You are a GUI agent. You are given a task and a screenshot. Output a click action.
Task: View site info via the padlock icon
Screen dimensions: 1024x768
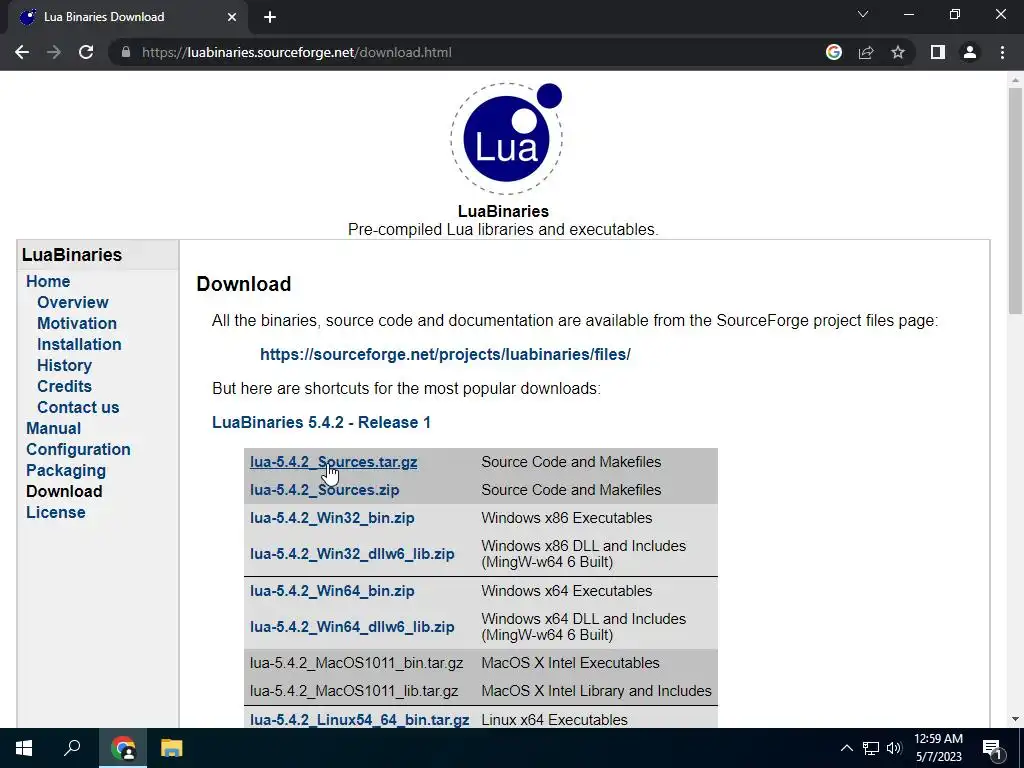(126, 52)
